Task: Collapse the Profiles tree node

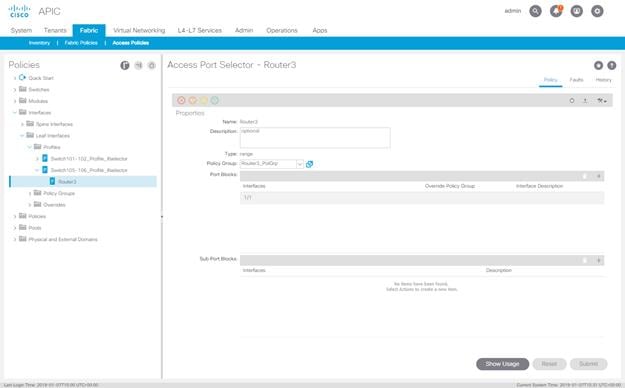Action: coord(29,147)
